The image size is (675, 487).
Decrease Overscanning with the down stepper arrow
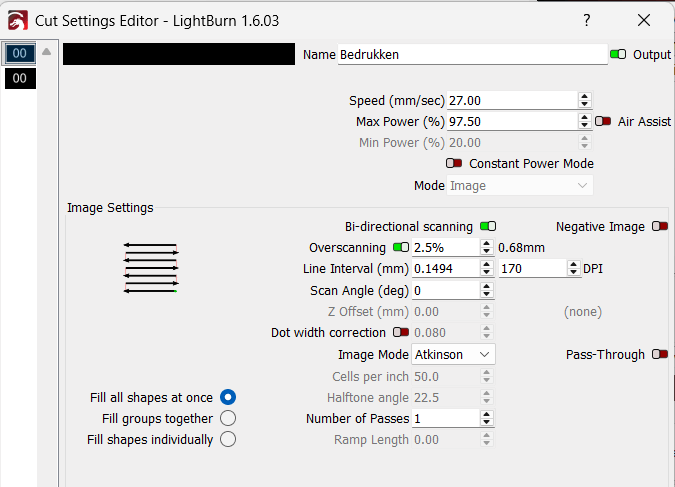(x=486, y=252)
